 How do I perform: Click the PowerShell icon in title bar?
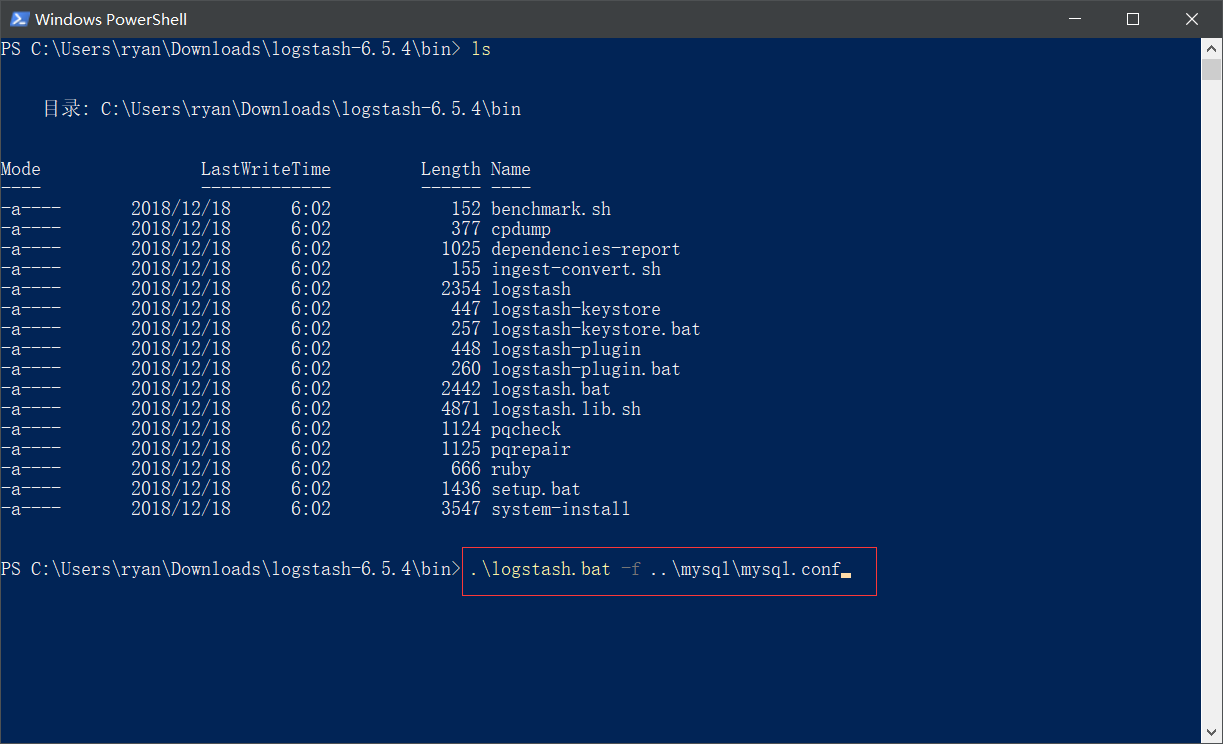[18, 19]
